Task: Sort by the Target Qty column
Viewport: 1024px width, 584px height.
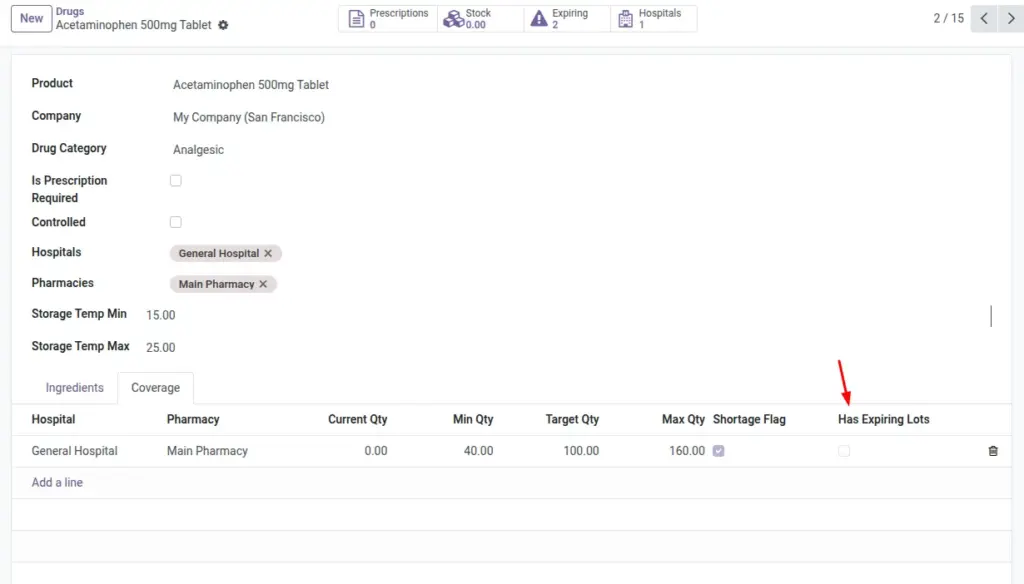Action: [x=572, y=419]
